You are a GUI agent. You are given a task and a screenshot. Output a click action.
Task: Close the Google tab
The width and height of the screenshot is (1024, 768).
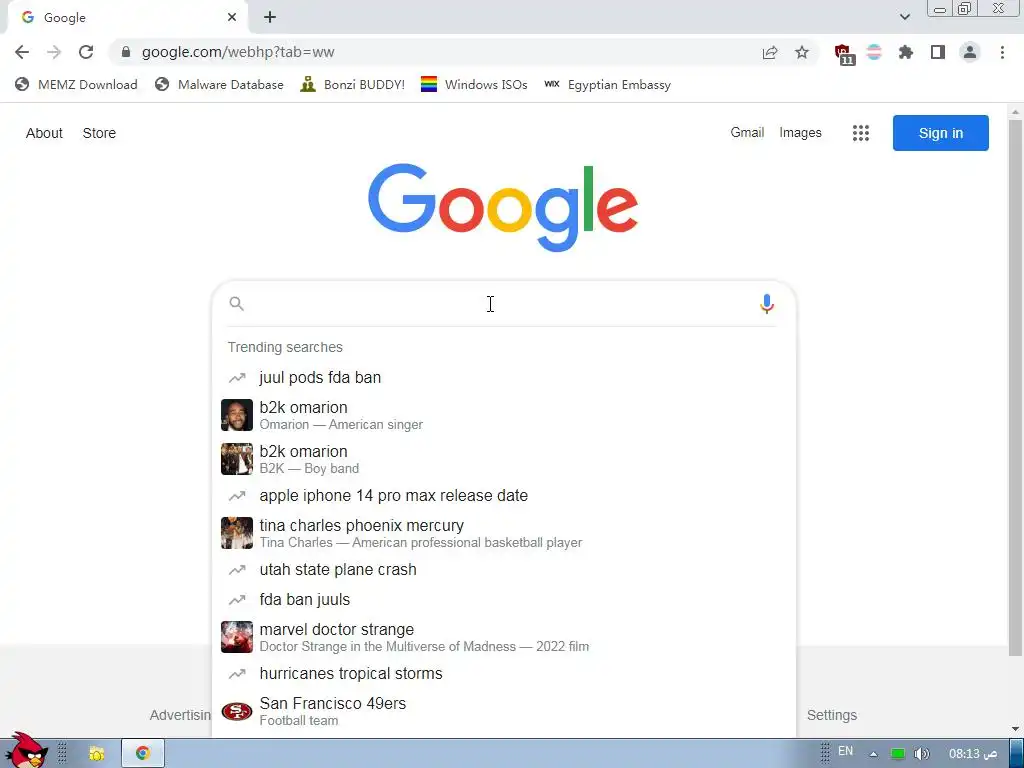point(232,18)
